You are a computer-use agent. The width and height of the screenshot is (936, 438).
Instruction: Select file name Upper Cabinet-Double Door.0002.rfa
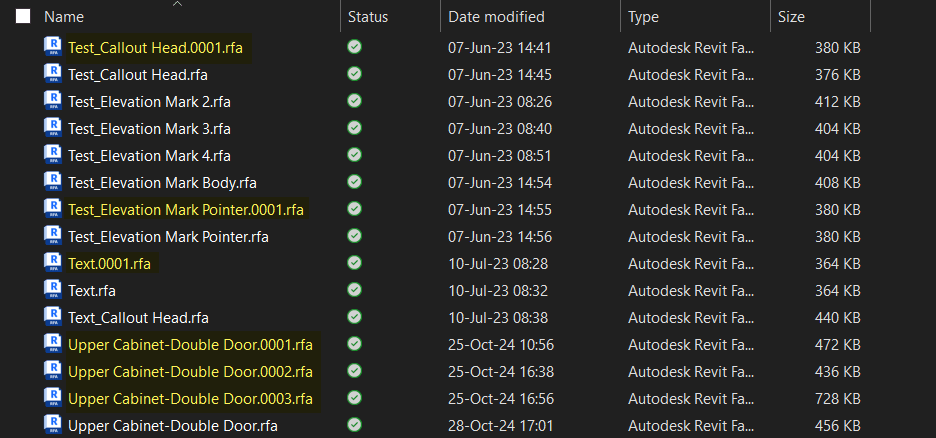pos(190,372)
